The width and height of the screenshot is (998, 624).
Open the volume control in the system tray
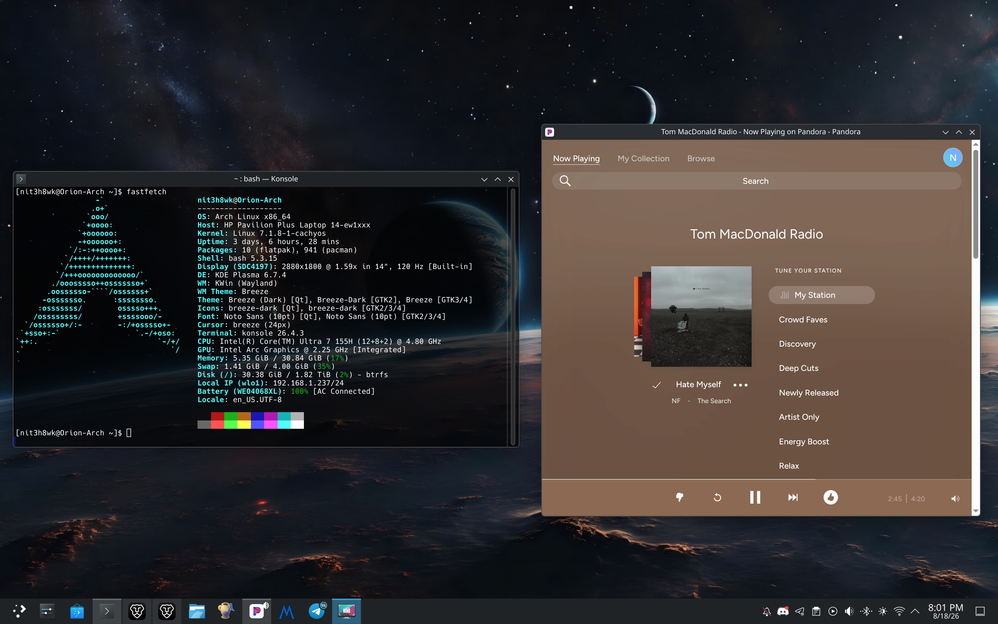click(x=849, y=611)
